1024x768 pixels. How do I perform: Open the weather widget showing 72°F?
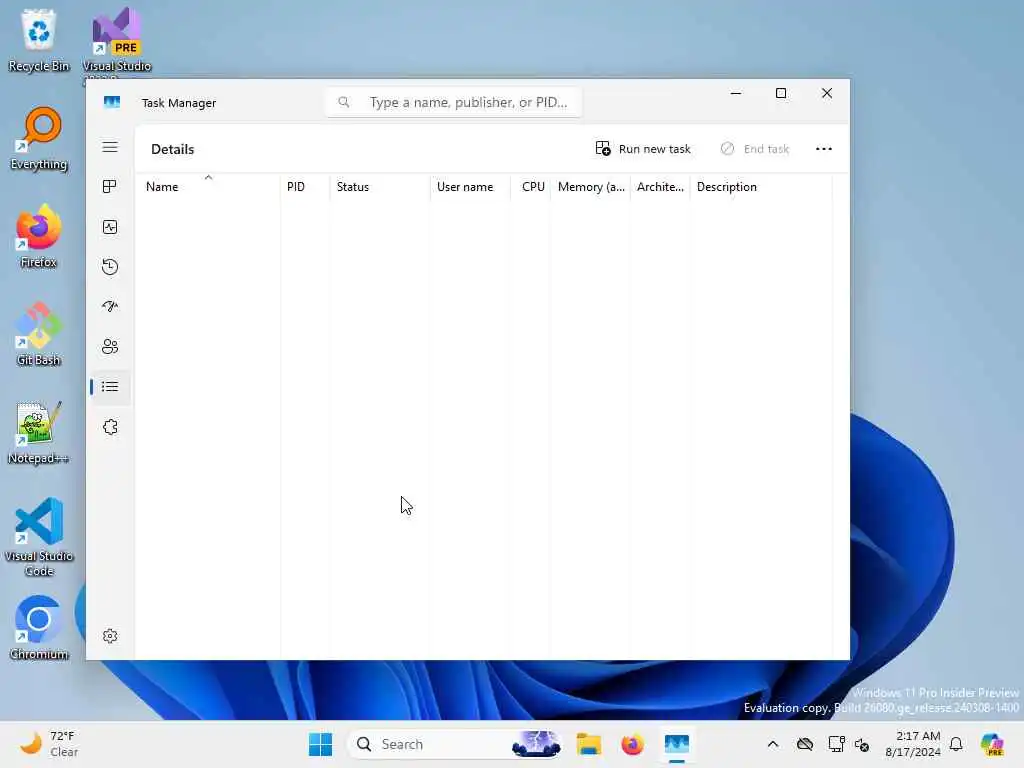[x=49, y=744]
